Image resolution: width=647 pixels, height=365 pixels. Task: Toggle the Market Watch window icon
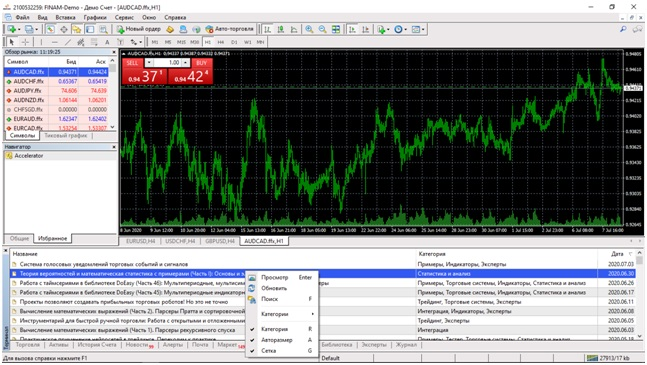[50, 29]
